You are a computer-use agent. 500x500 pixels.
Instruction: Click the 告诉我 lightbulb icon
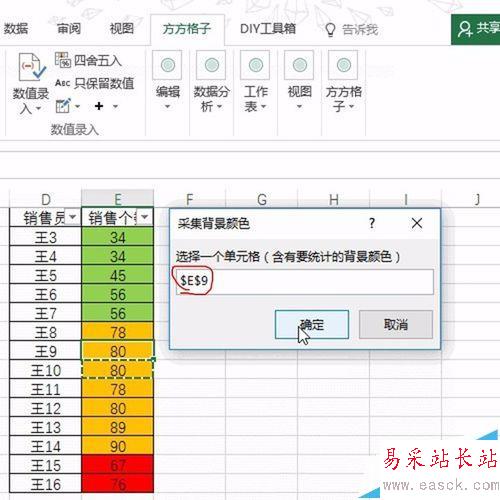point(330,30)
